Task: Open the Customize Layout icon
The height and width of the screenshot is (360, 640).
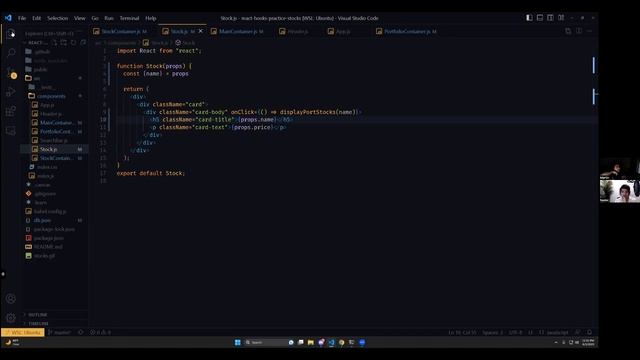Action: click(561, 18)
